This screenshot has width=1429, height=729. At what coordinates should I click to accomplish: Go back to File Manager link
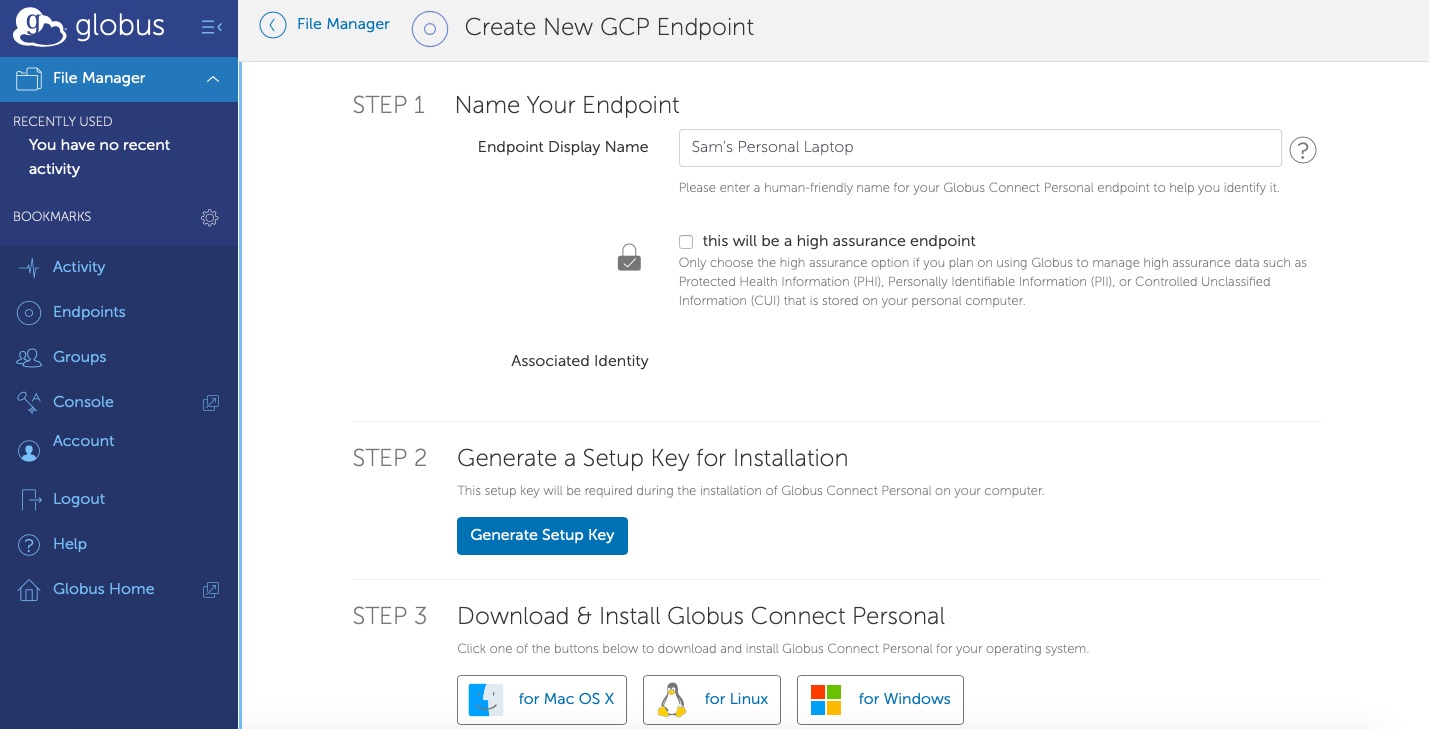pos(343,24)
